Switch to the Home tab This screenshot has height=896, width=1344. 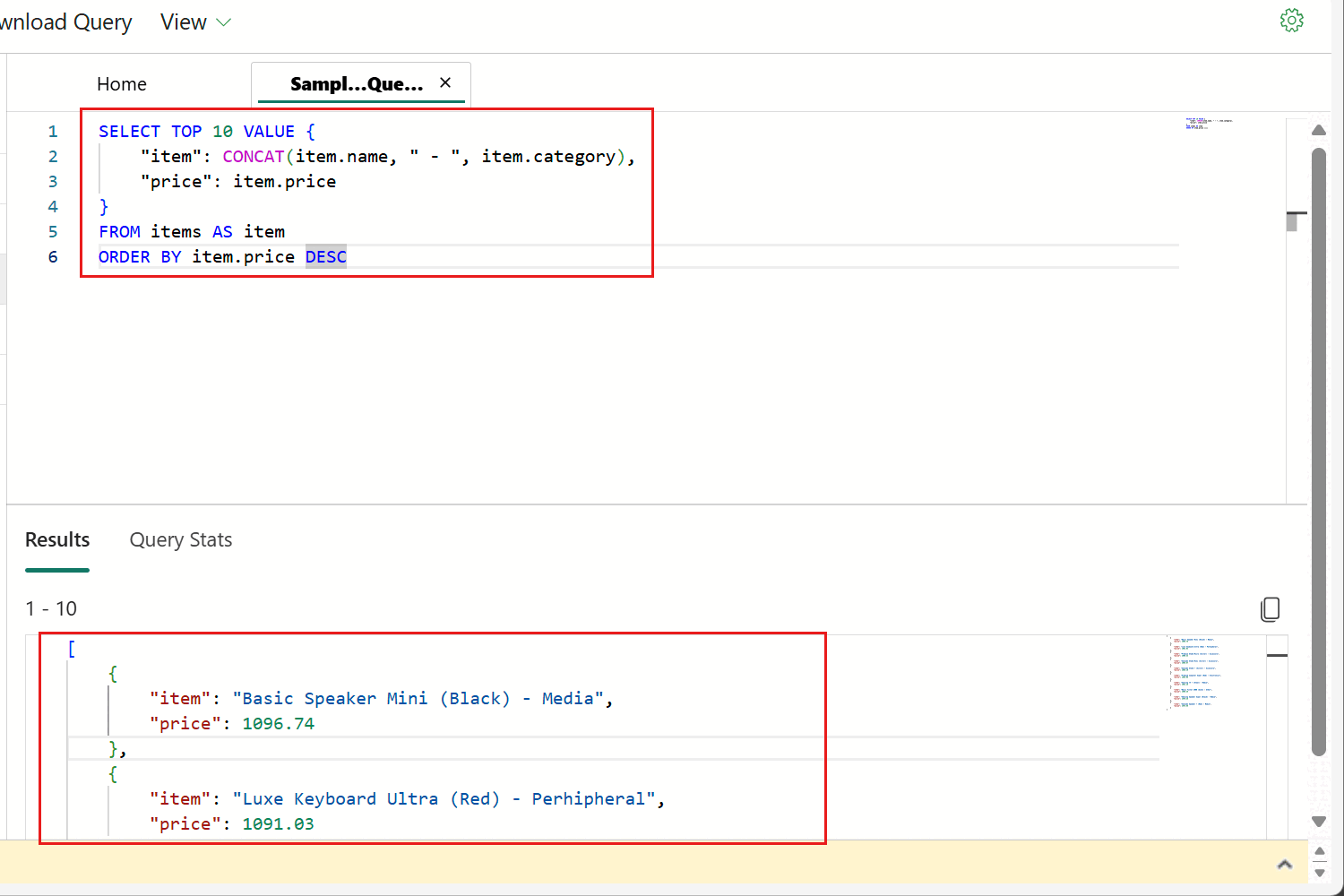click(x=122, y=84)
